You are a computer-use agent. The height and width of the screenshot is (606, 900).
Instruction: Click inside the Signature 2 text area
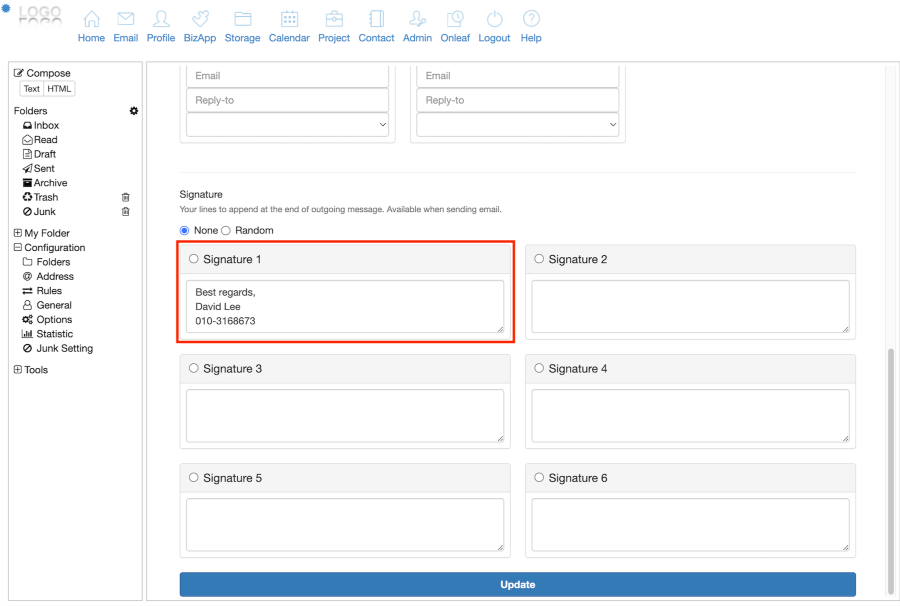pyautogui.click(x=690, y=306)
